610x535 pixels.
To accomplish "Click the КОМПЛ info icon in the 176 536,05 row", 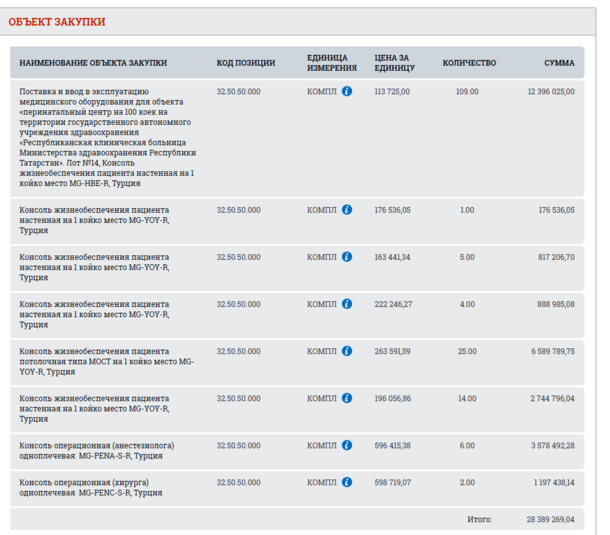I will (347, 210).
